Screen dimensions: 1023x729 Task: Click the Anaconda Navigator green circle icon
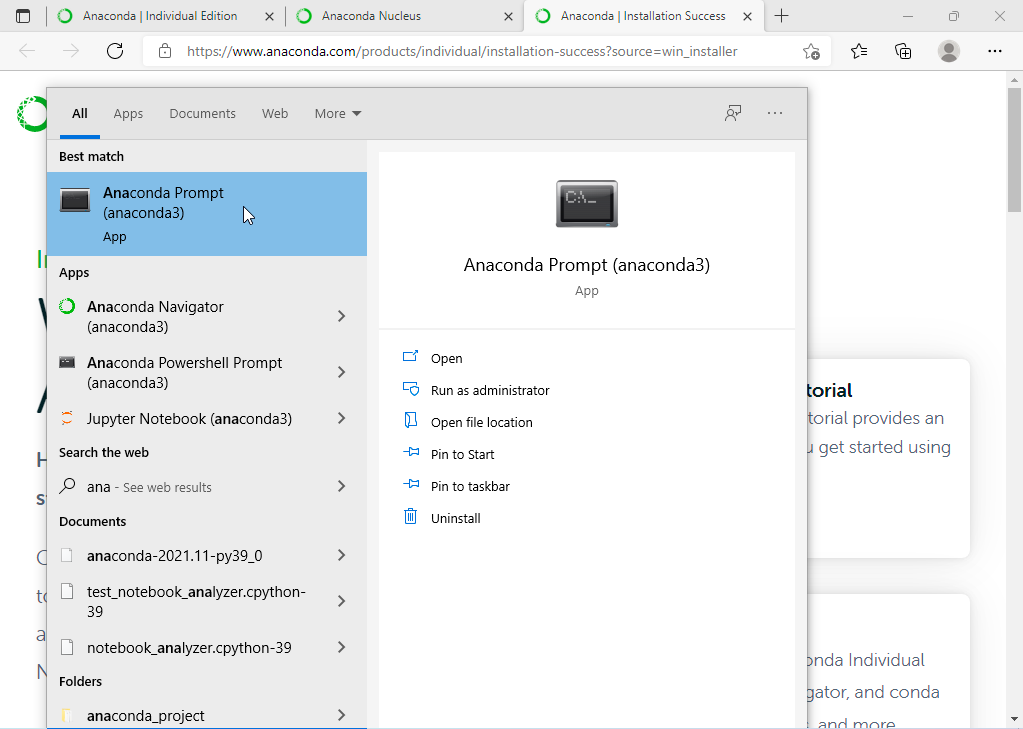click(x=67, y=306)
